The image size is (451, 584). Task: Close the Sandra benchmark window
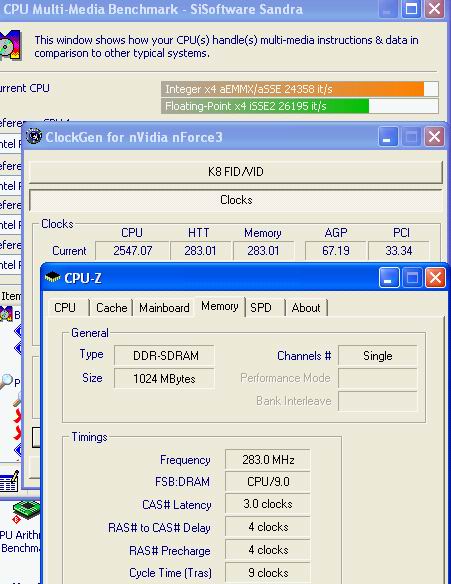point(435,8)
